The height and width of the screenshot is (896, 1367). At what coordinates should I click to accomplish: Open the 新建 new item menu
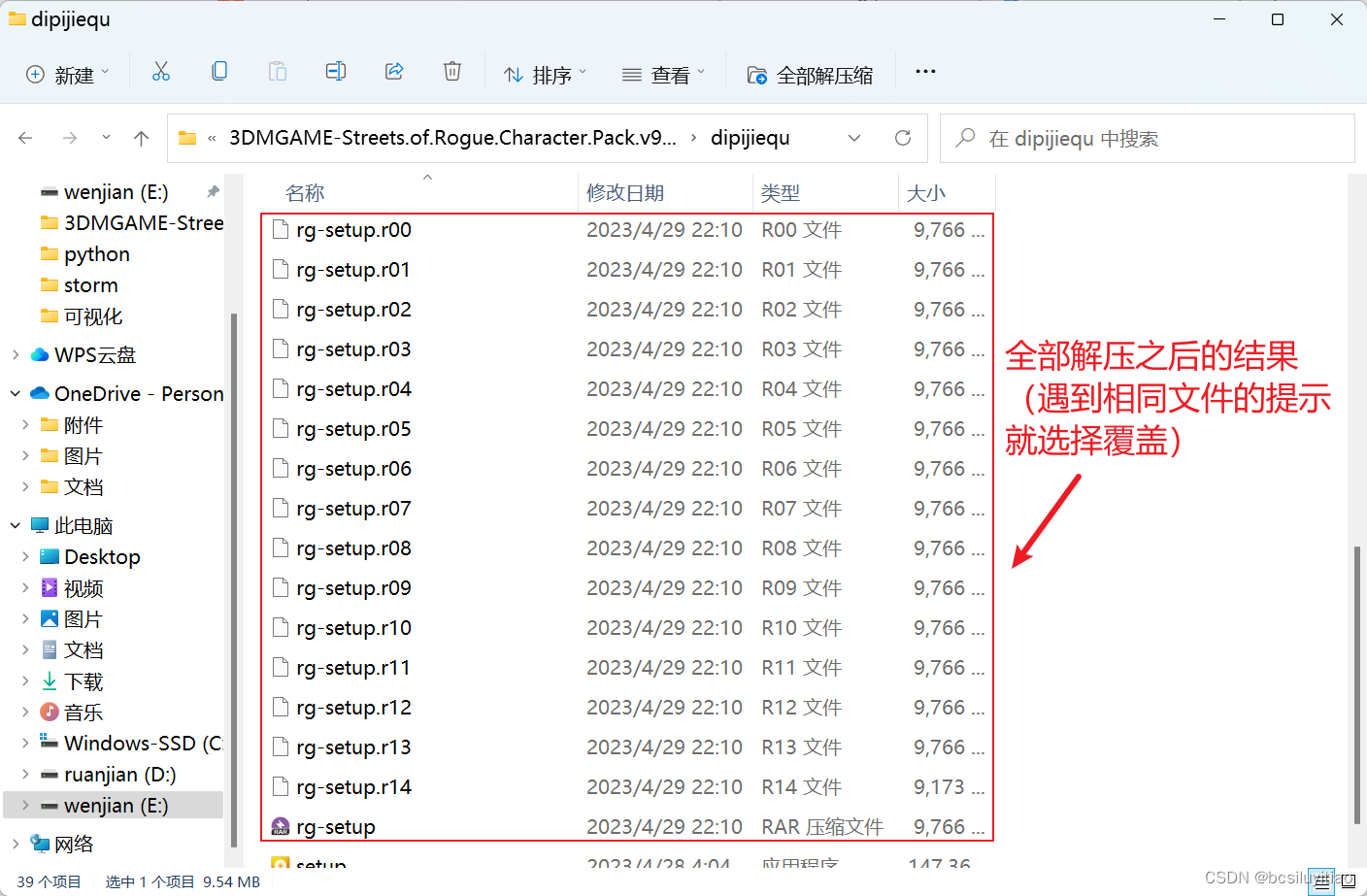pyautogui.click(x=67, y=73)
